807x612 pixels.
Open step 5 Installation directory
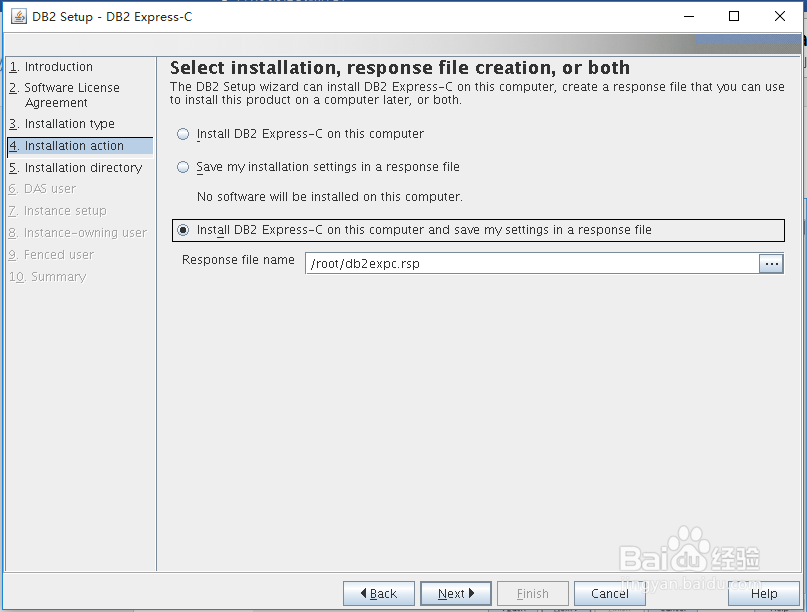coord(76,168)
